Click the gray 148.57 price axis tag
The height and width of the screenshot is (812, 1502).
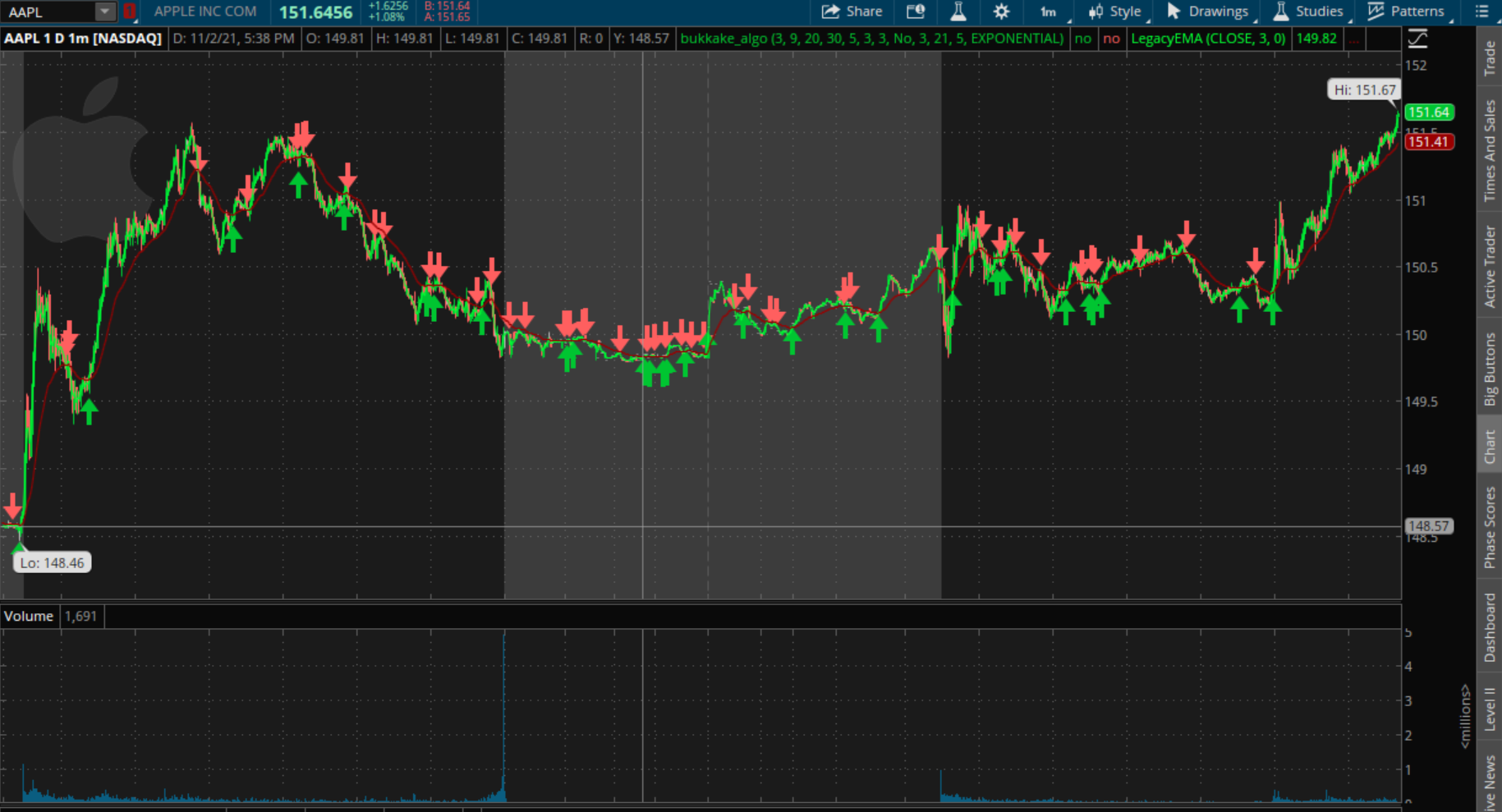(x=1429, y=526)
